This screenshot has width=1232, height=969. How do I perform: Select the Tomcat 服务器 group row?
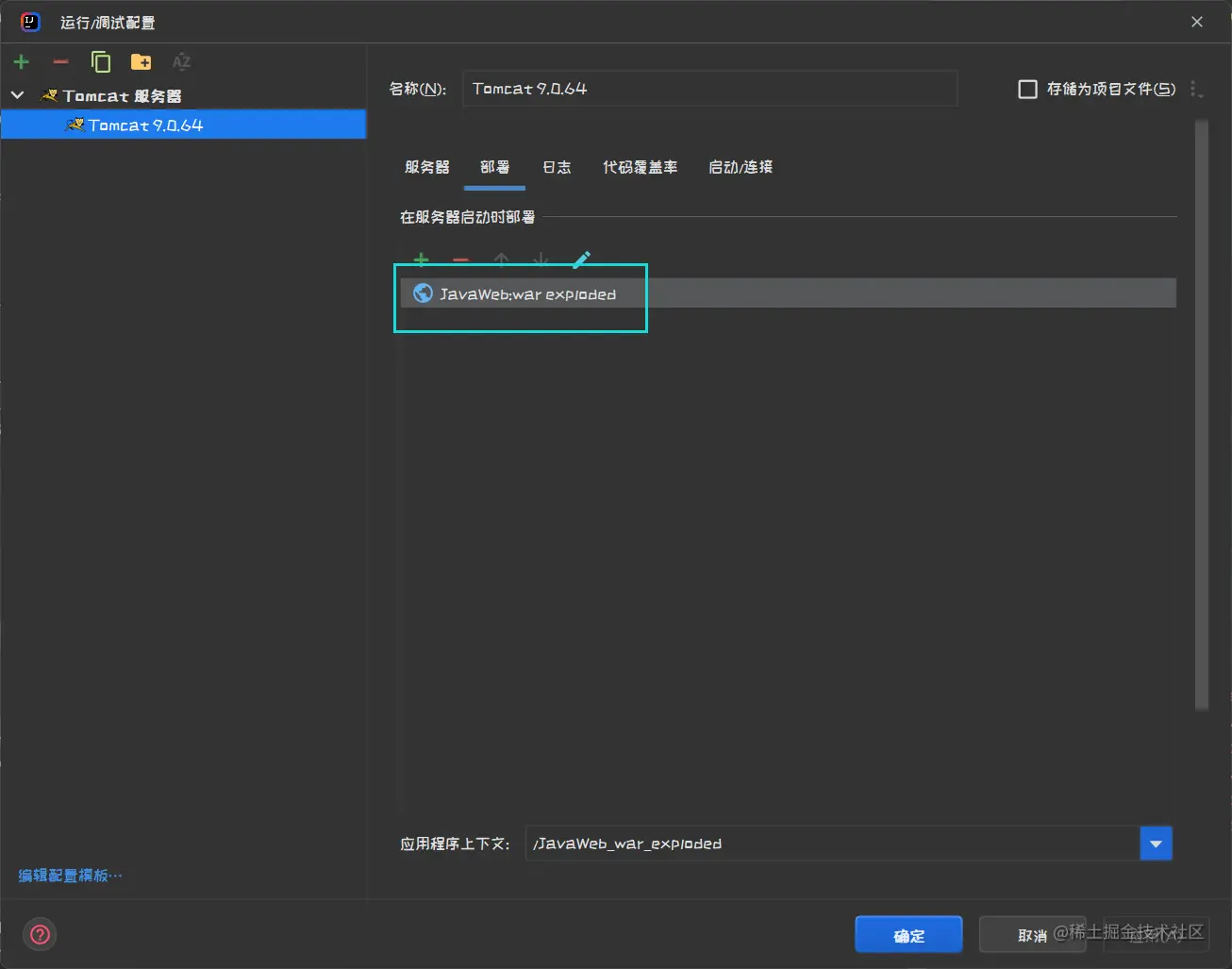coord(183,95)
